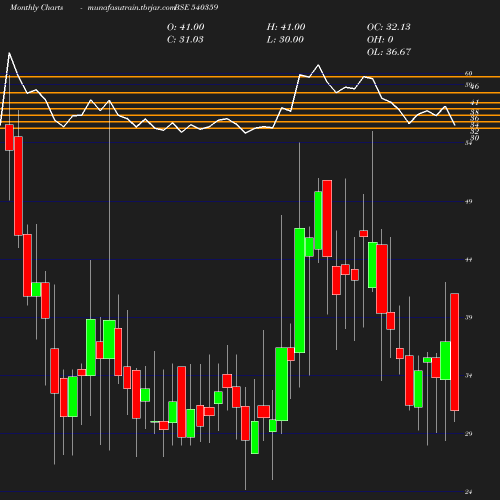The image size is (500, 500).
Task: Click the 24 price axis label
Action: click(x=469, y=492)
